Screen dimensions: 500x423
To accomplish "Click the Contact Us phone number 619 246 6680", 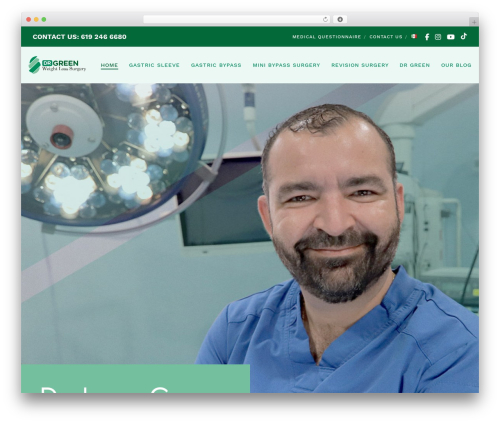I will [x=103, y=37].
